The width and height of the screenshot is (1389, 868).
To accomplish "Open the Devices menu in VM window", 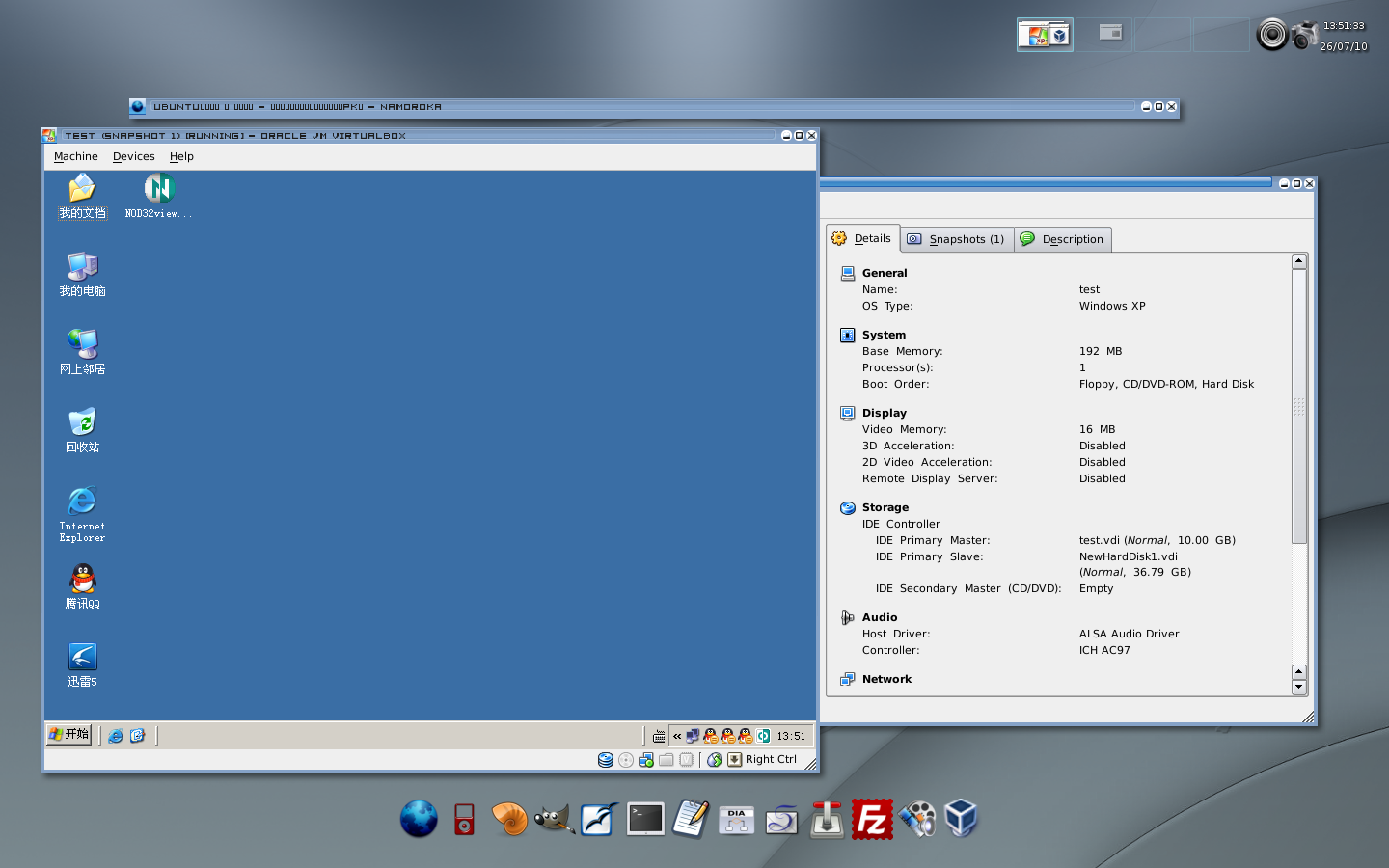I will pos(133,156).
